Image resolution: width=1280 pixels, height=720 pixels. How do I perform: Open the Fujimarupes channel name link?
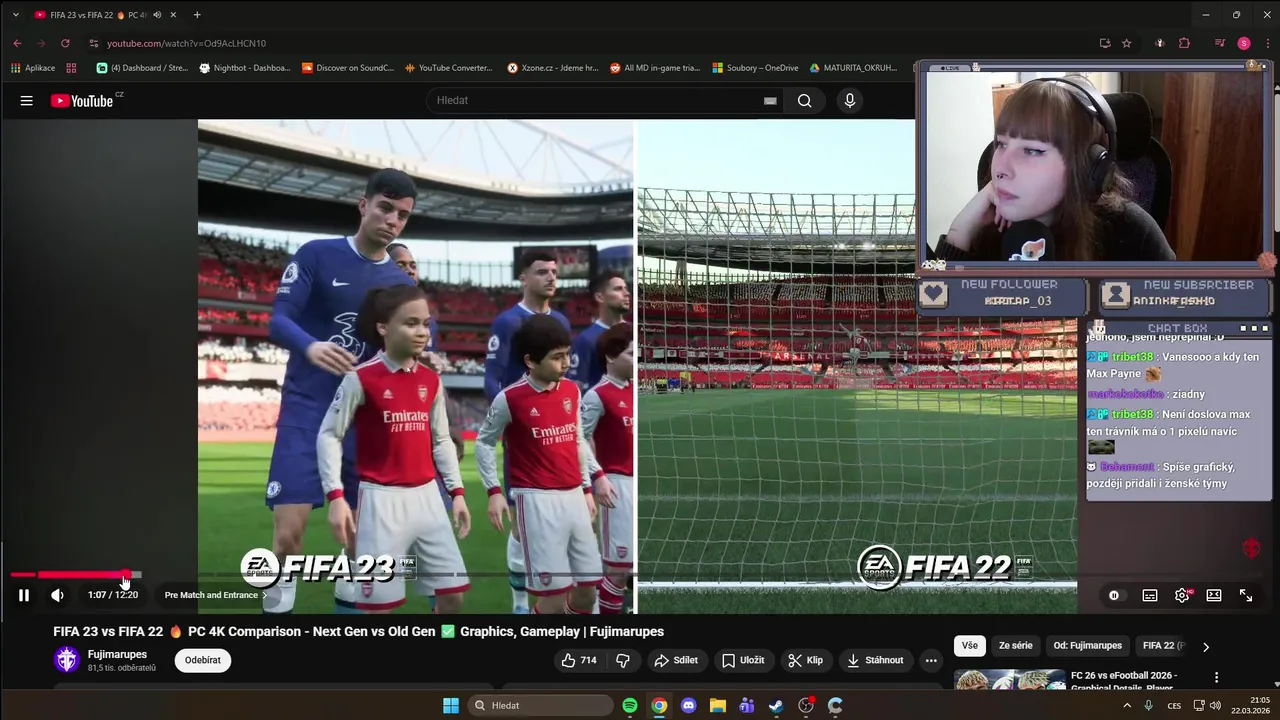click(x=117, y=654)
